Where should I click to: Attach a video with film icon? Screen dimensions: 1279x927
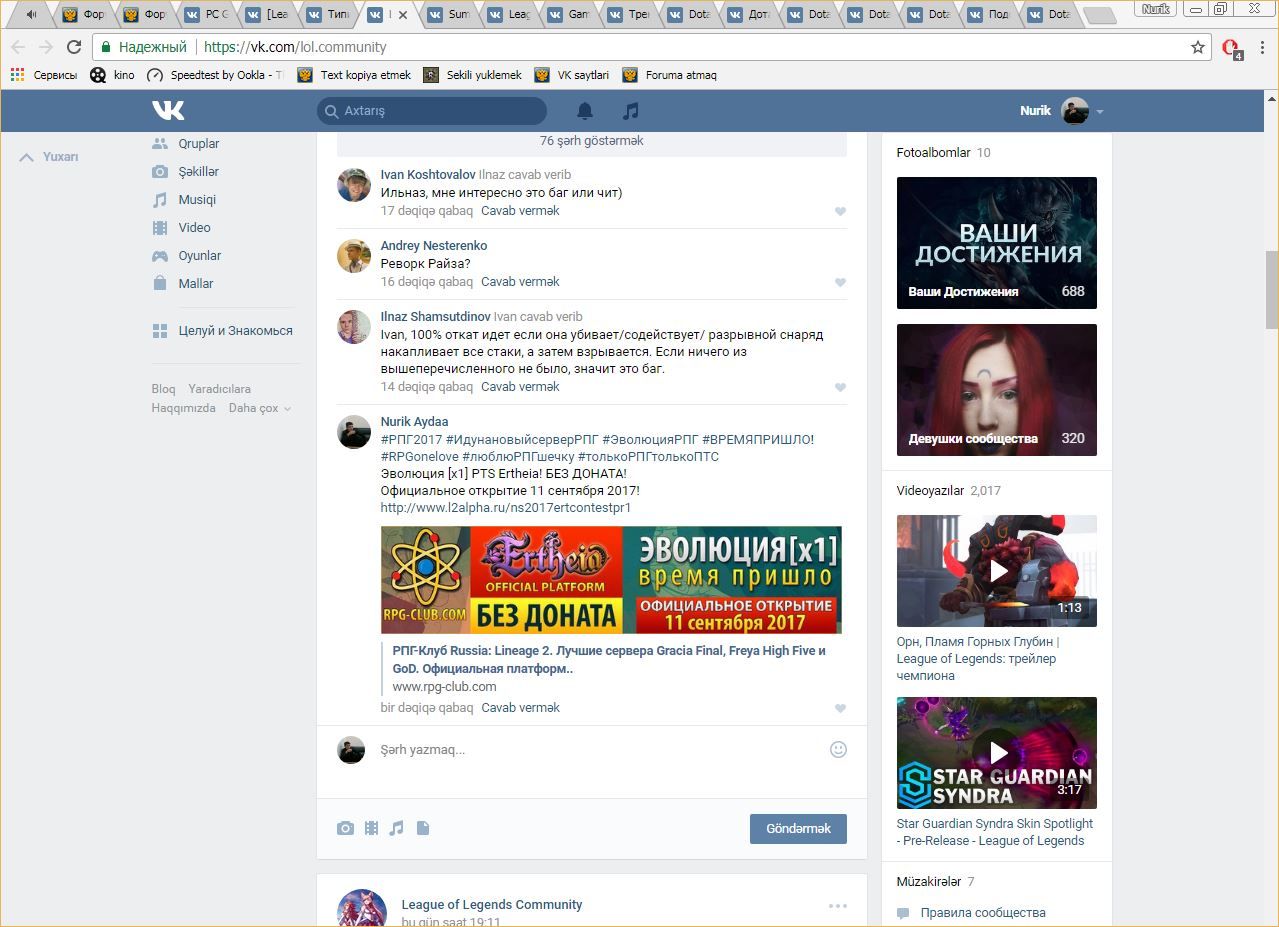tap(371, 828)
